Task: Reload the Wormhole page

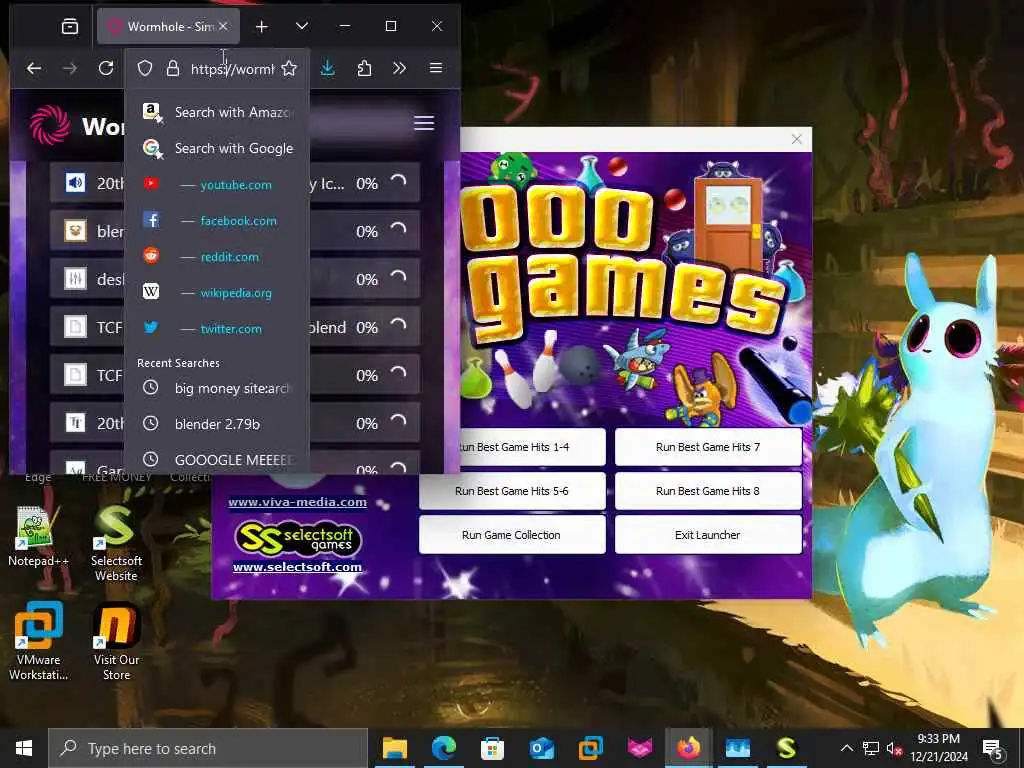Action: (x=106, y=69)
